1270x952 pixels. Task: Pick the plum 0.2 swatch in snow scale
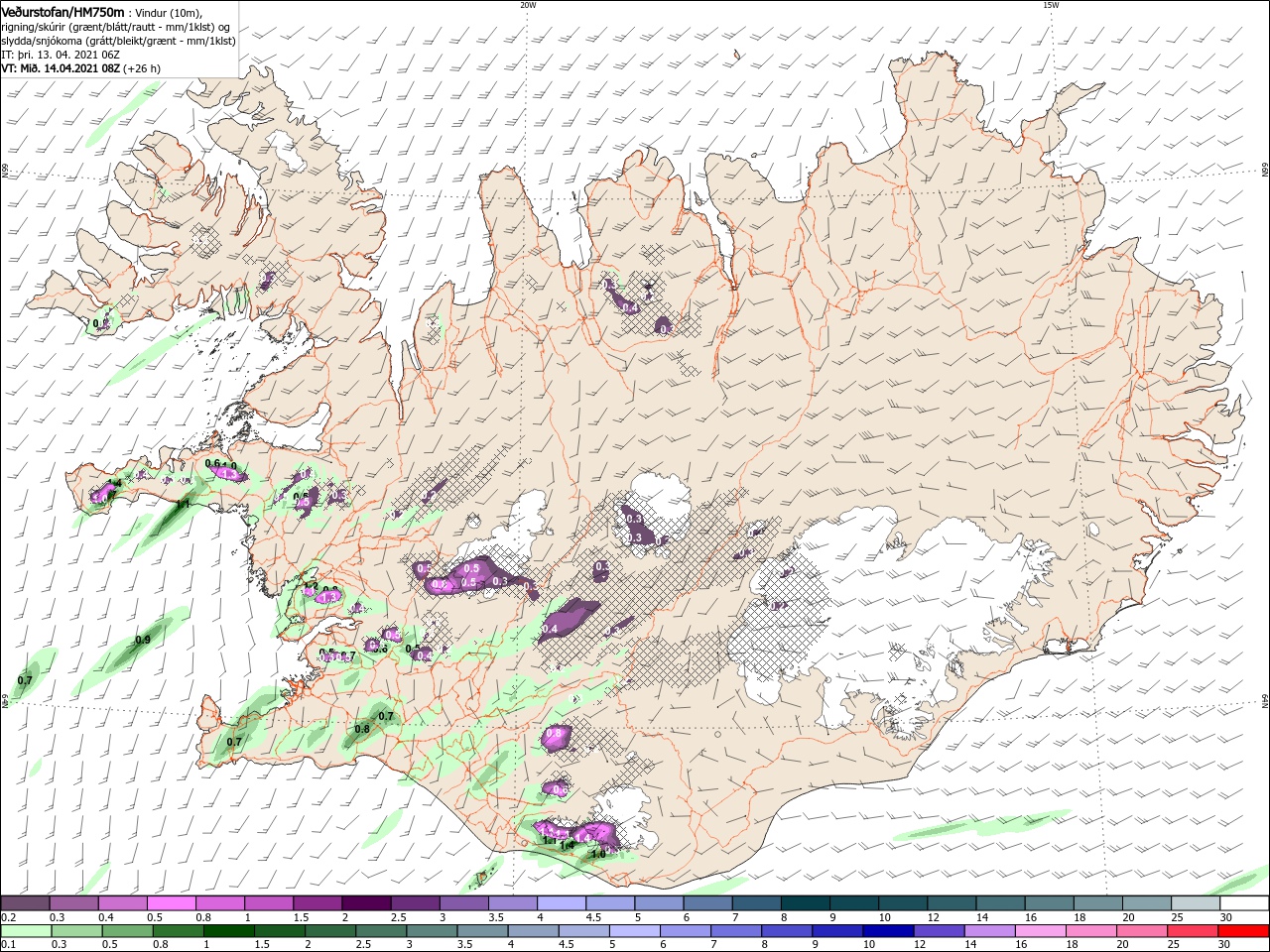coord(25,903)
